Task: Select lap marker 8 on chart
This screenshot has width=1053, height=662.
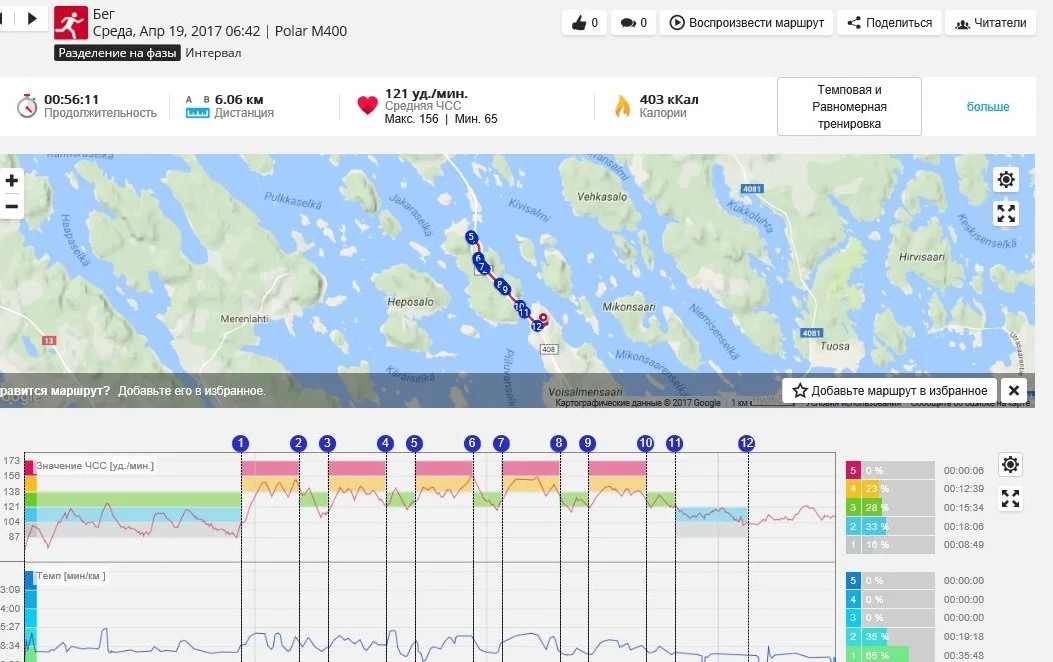Action: coord(559,443)
